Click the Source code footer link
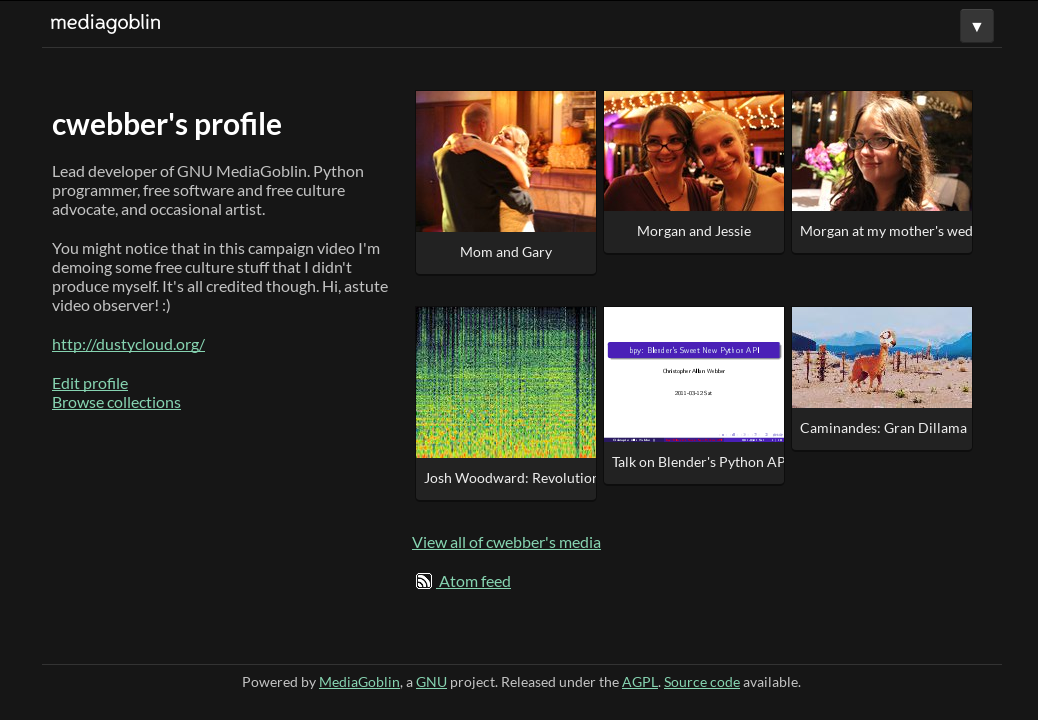This screenshot has height=720, width=1038. point(701,682)
